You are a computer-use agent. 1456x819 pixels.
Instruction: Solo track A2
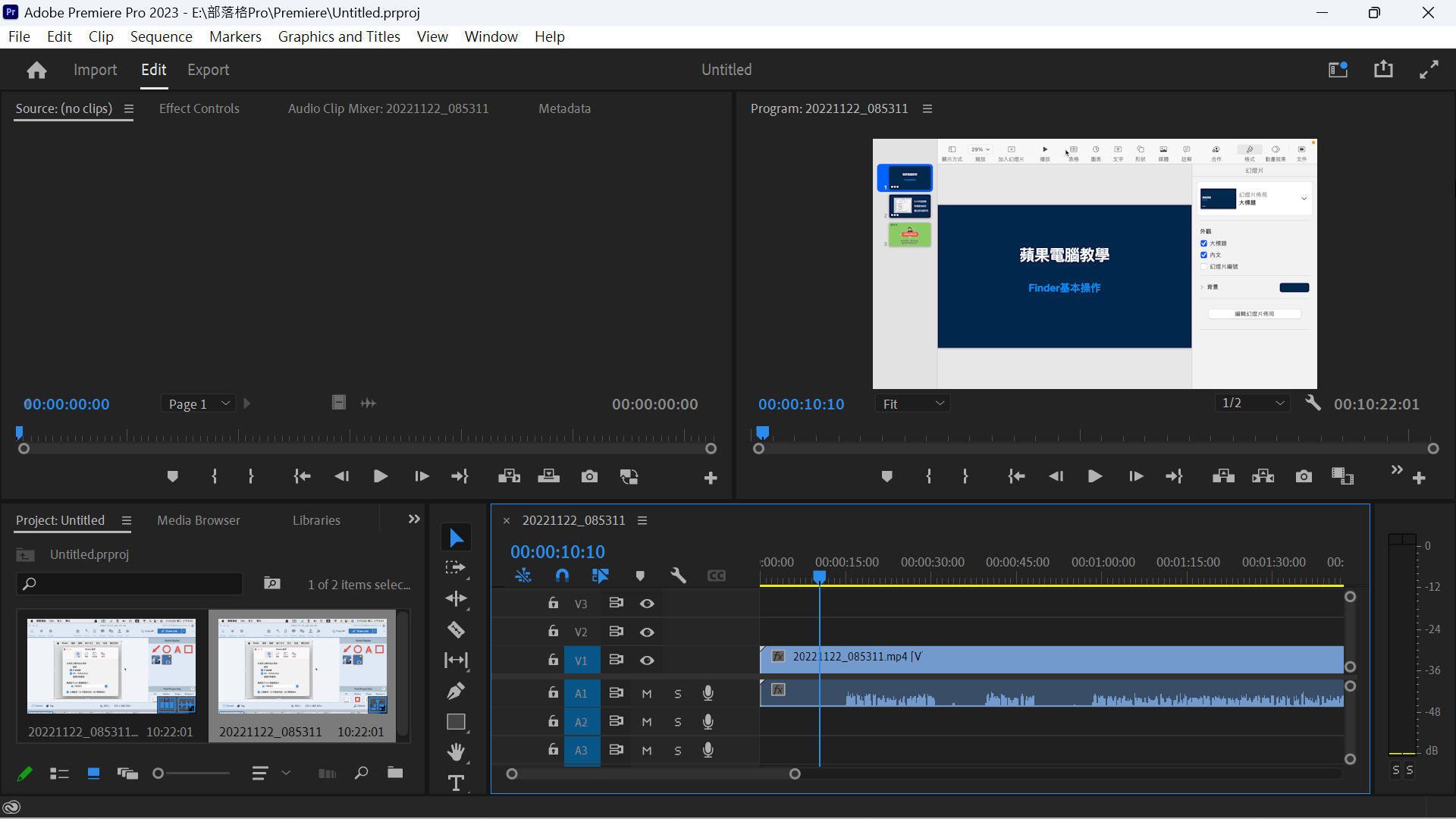[678, 722]
